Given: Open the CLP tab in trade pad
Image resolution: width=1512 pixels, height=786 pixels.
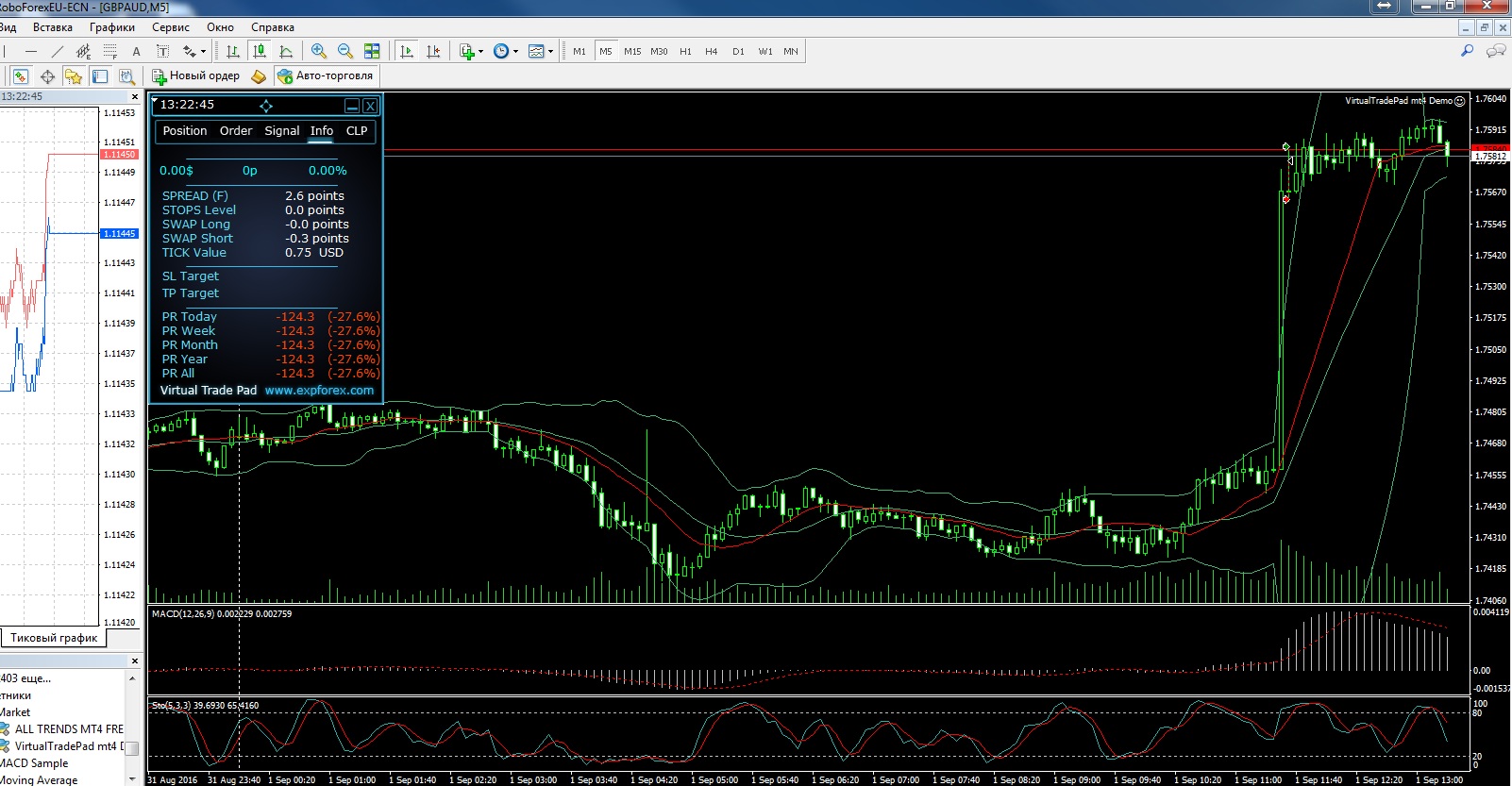Looking at the screenshot, I should pos(357,131).
